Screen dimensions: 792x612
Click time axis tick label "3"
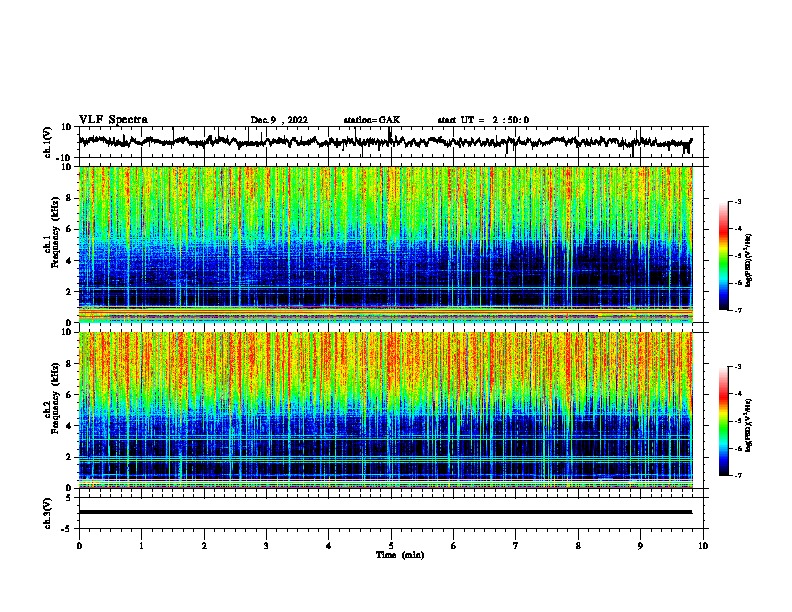[x=266, y=546]
